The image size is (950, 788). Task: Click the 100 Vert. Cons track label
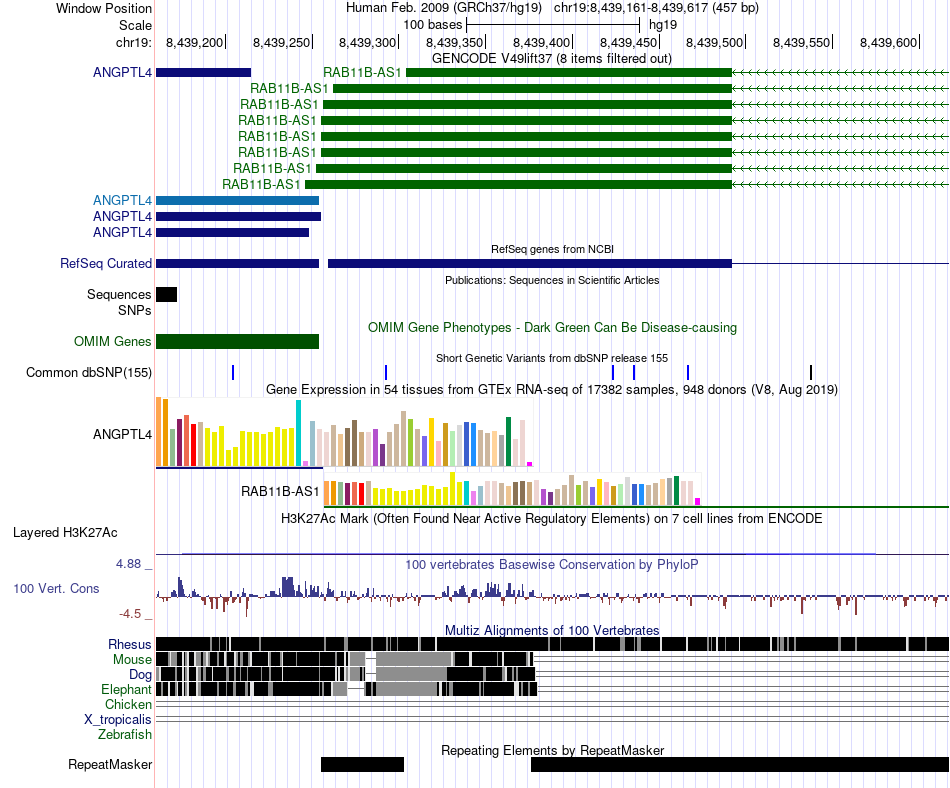(x=56, y=589)
